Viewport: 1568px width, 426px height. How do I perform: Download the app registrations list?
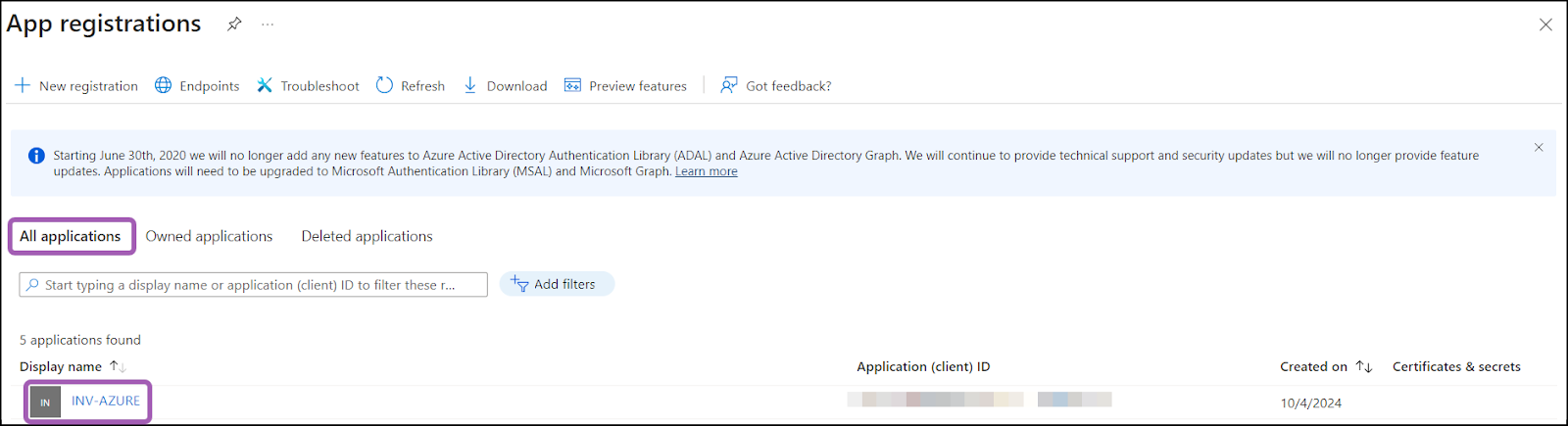pos(505,86)
